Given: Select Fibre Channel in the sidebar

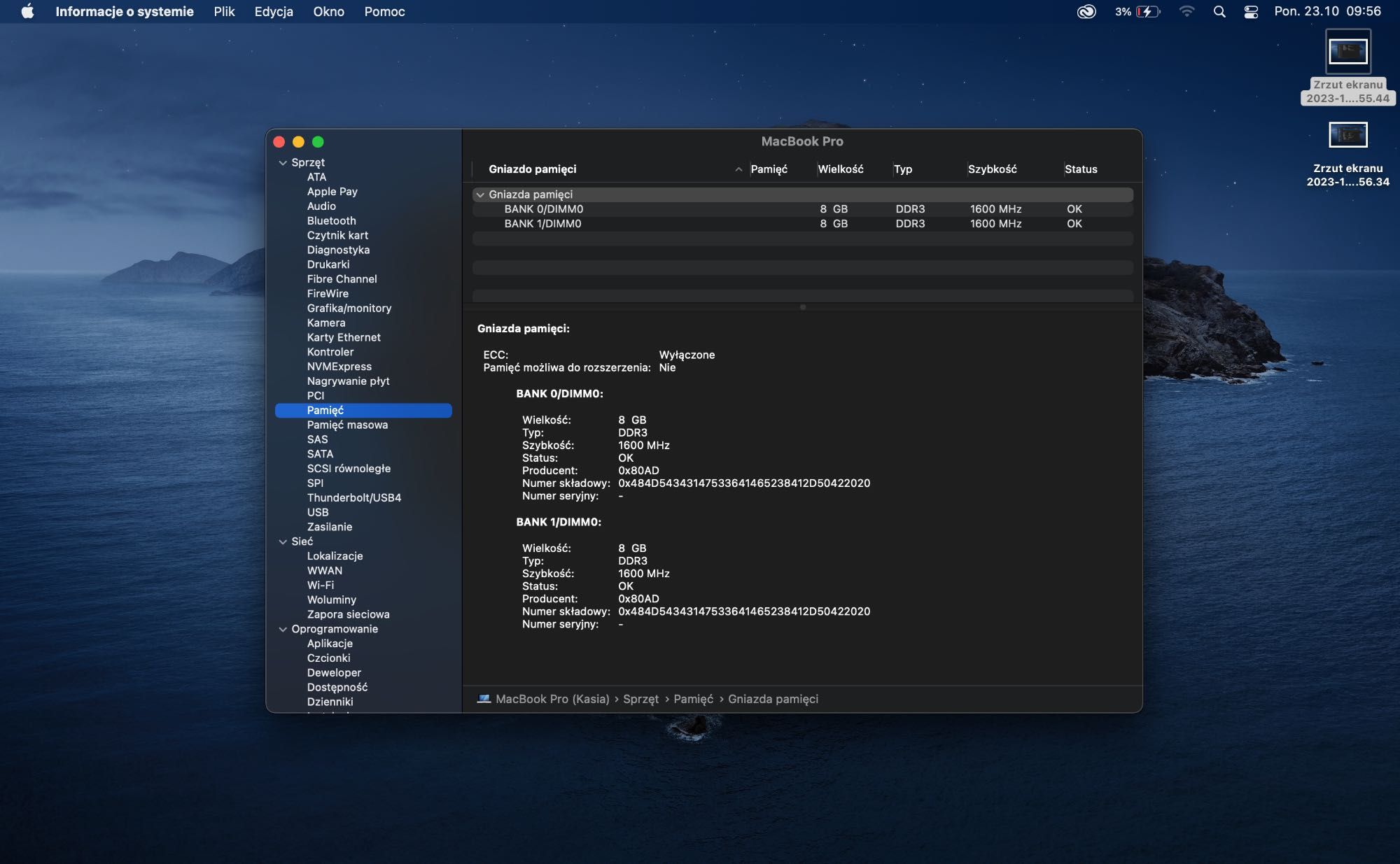Looking at the screenshot, I should (342, 279).
